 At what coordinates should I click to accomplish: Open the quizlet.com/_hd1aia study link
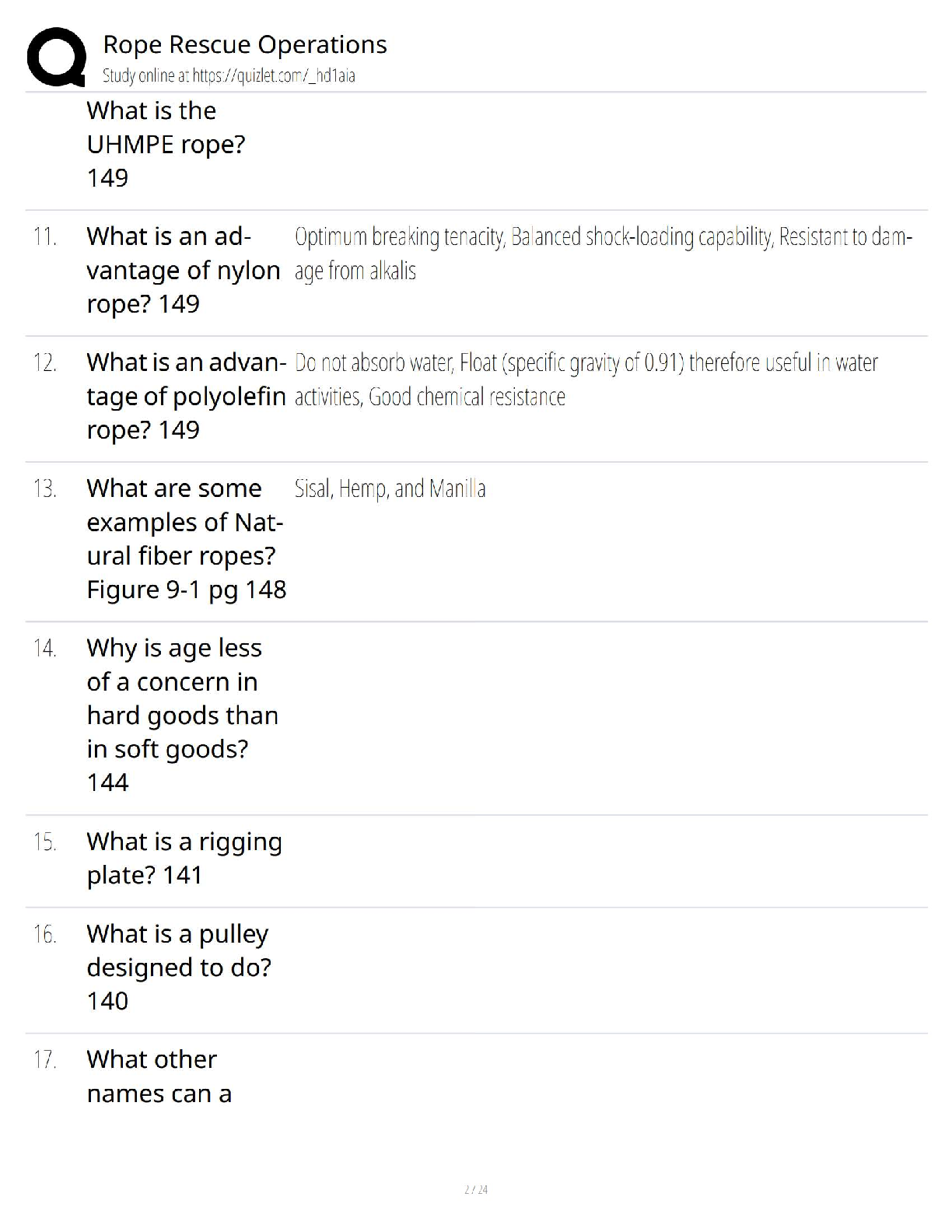coord(229,76)
